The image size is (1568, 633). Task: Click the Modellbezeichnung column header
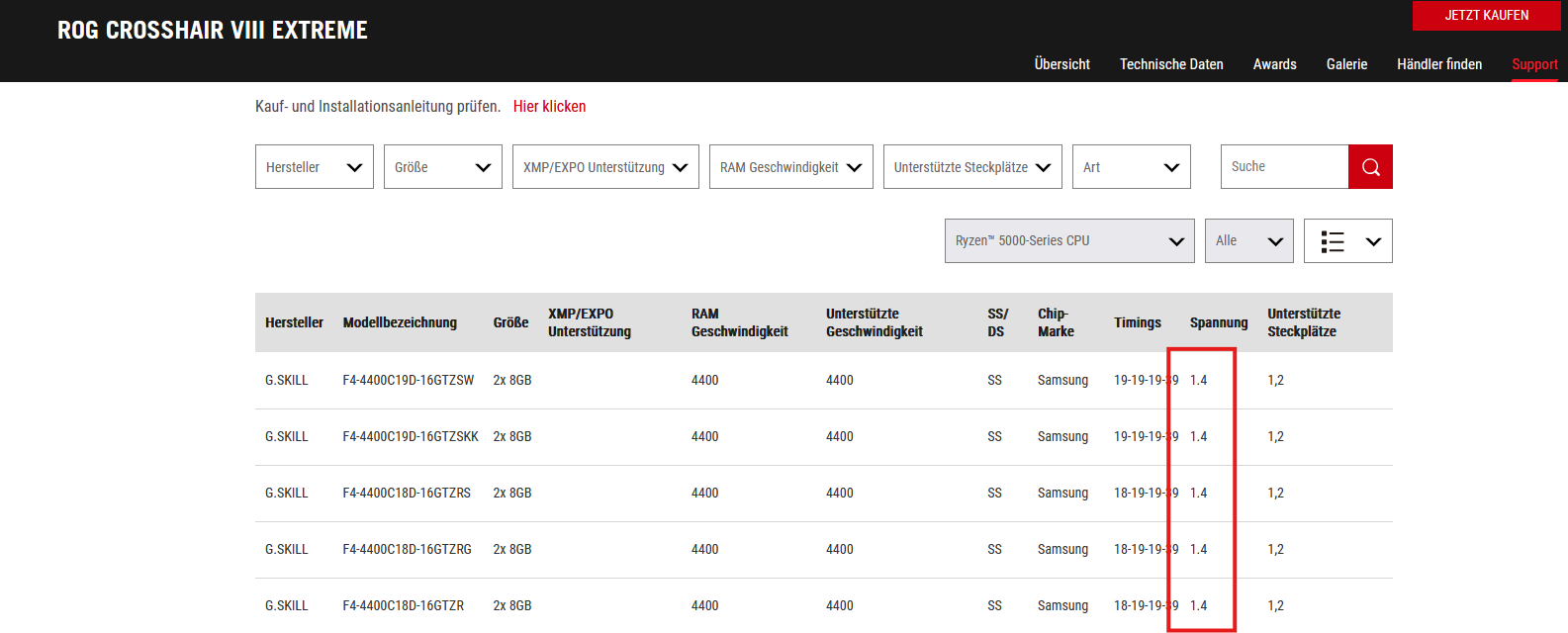coord(400,322)
